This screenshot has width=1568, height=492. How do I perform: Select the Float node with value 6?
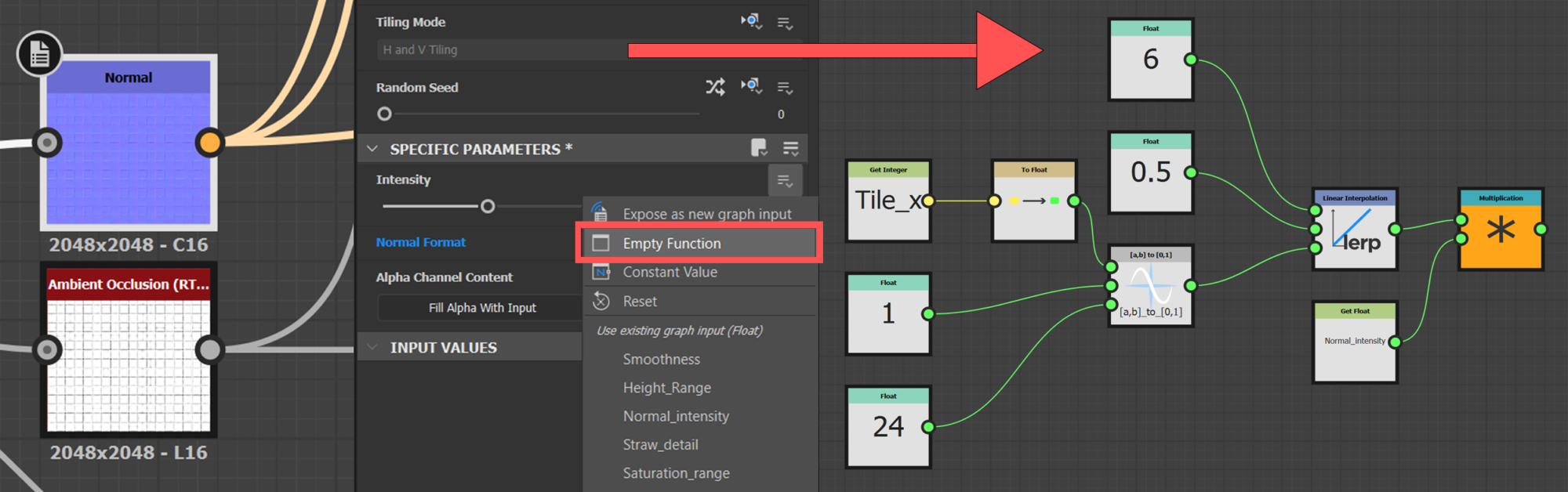[x=1150, y=60]
